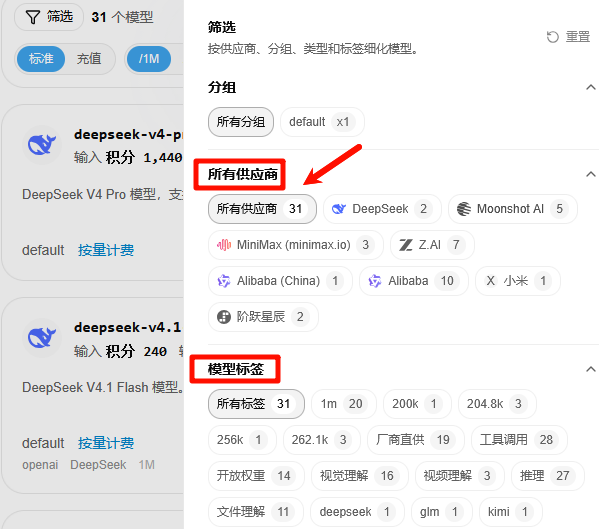Filter by 工具调用 tag
600x529 pixels.
pyautogui.click(x=519, y=440)
